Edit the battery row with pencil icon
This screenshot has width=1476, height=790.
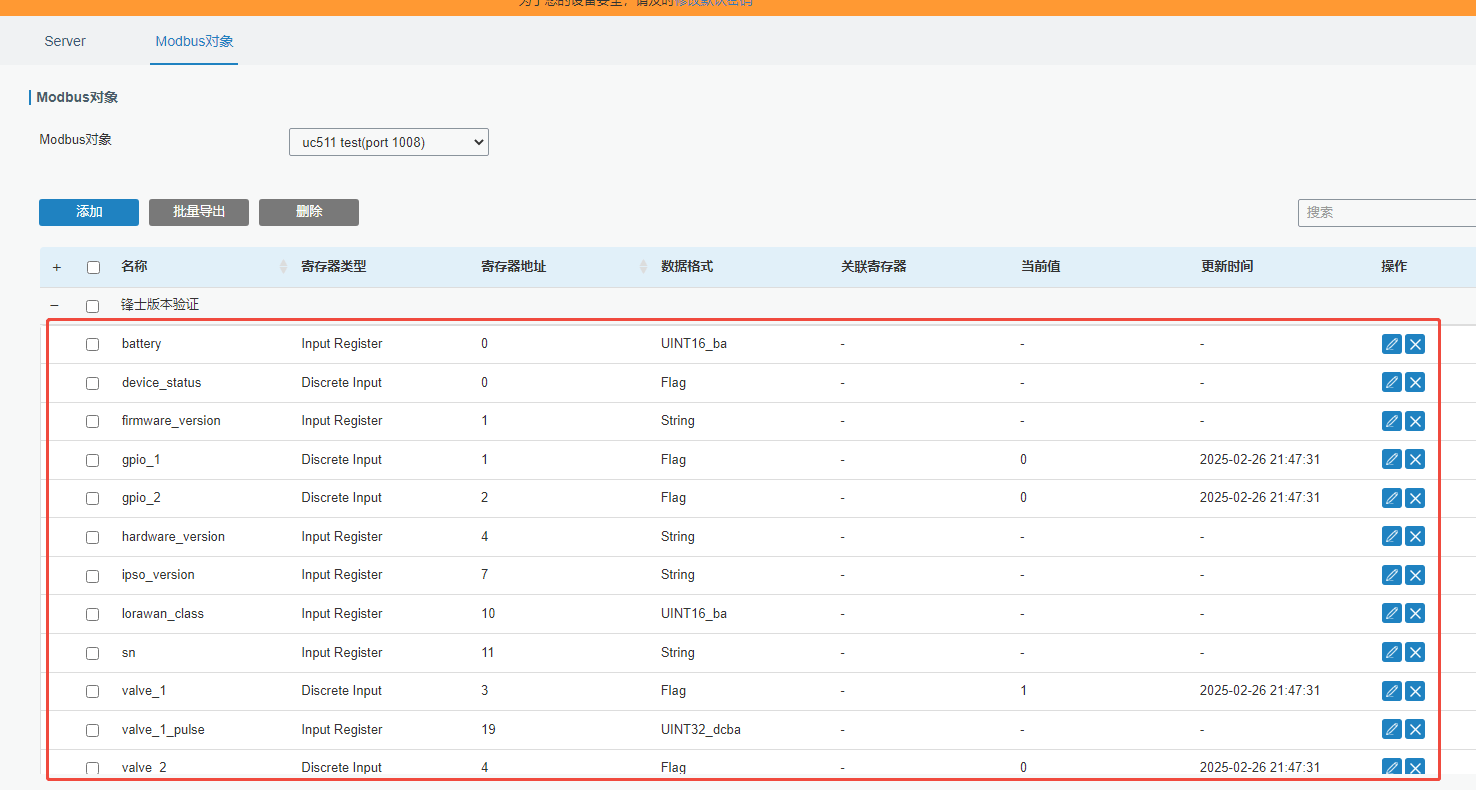[x=1391, y=344]
